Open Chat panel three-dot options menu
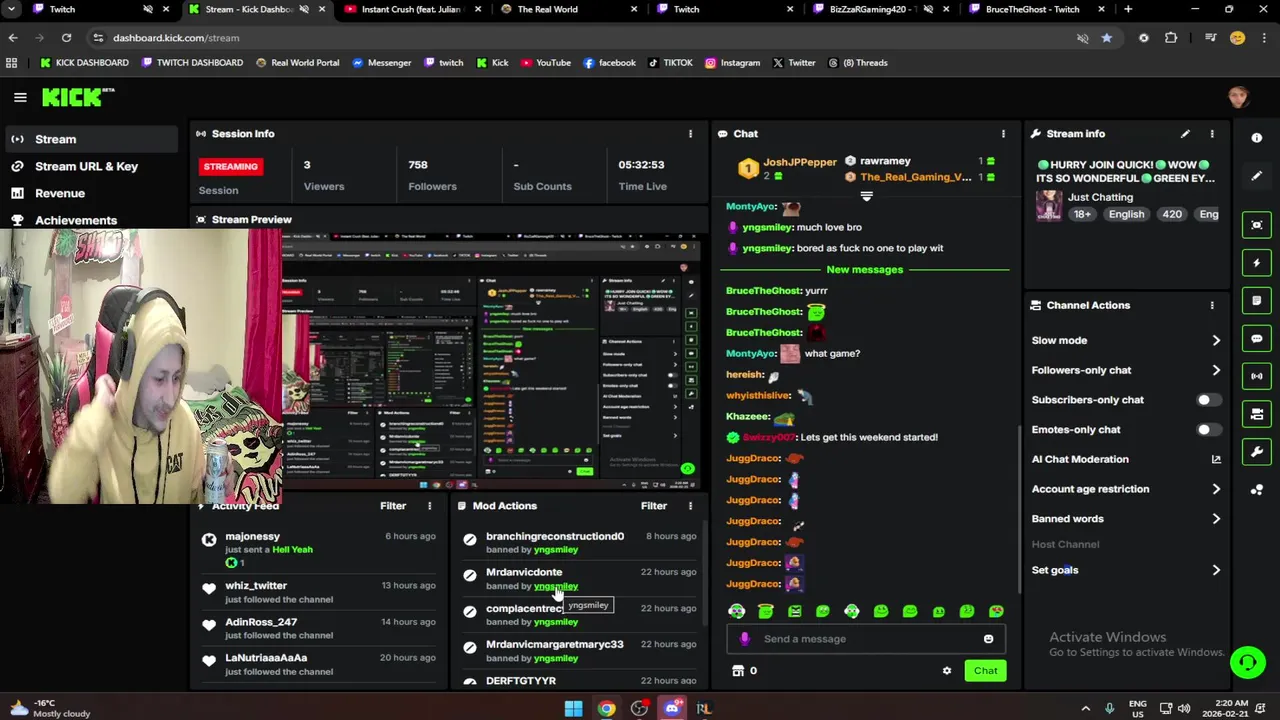 point(1003,134)
